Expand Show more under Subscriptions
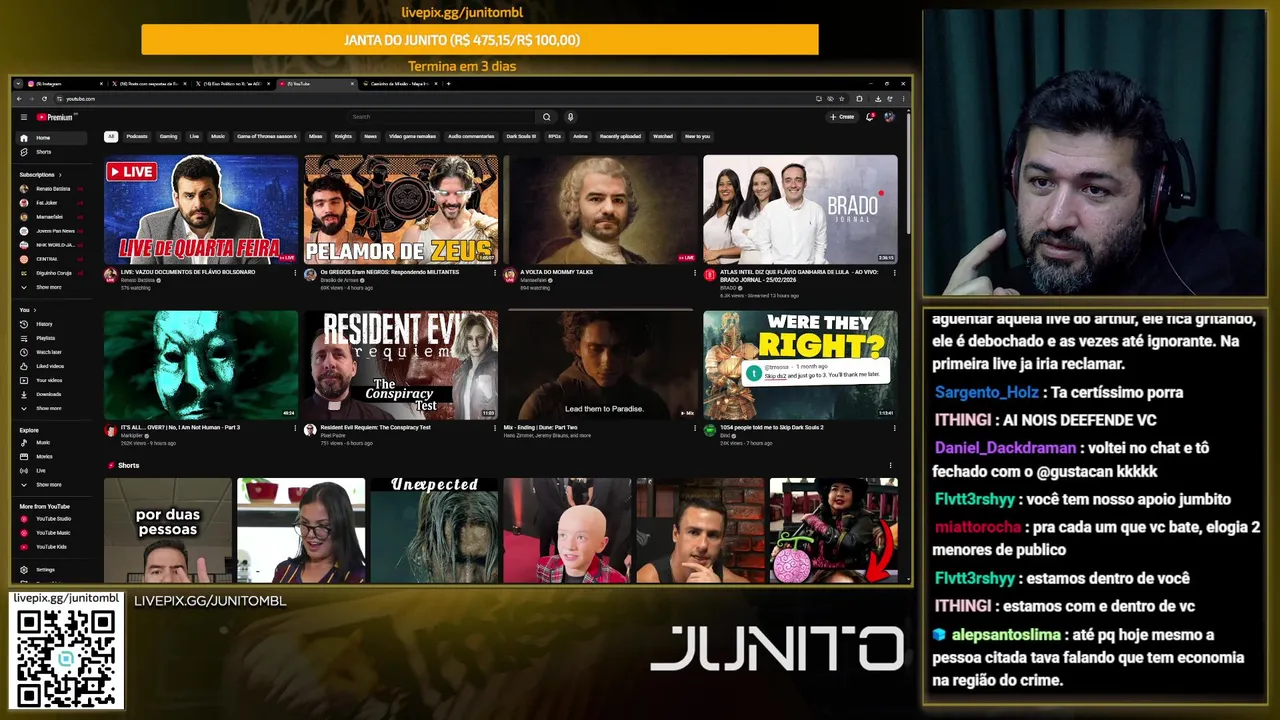The height and width of the screenshot is (720, 1280). tap(53, 287)
